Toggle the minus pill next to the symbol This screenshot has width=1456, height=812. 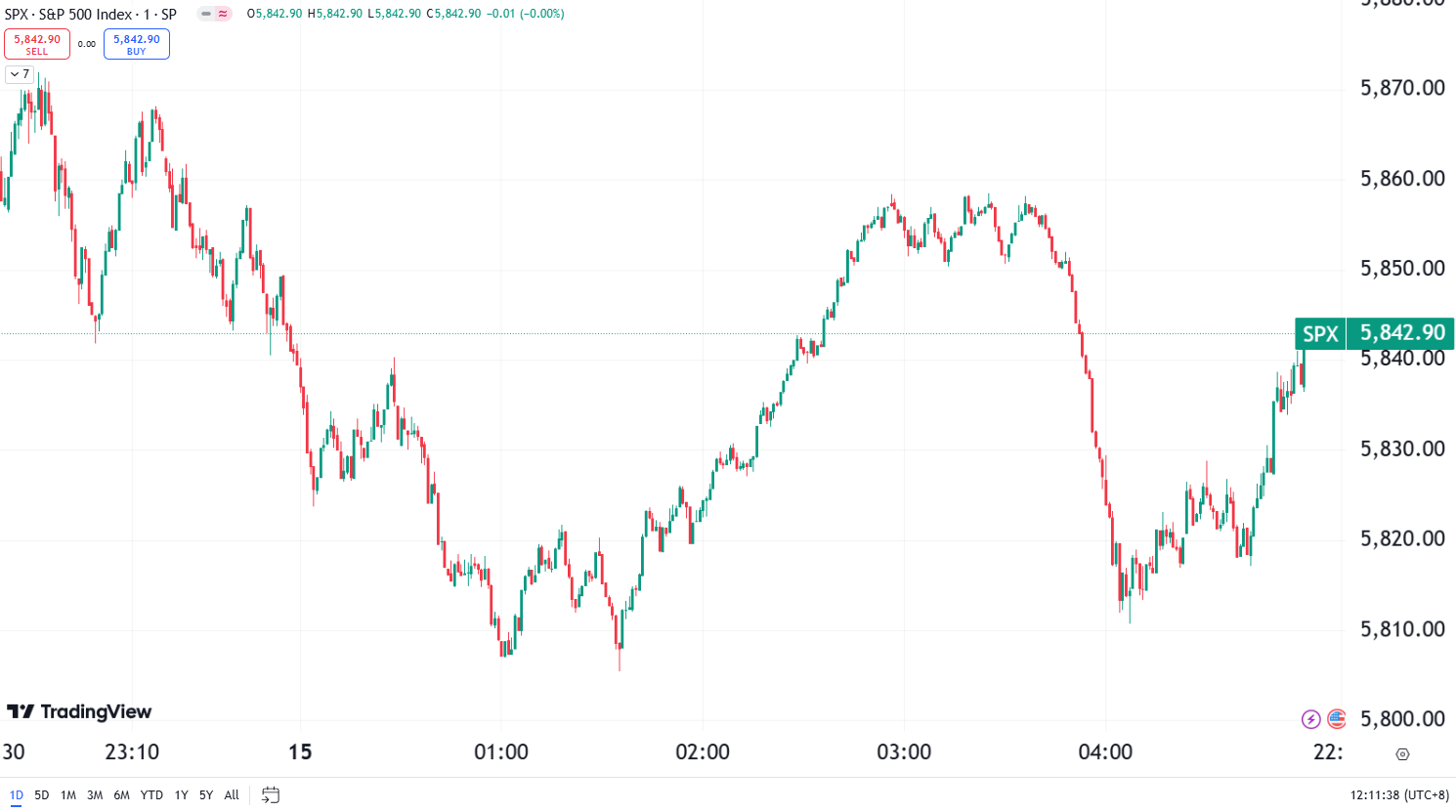[x=205, y=14]
